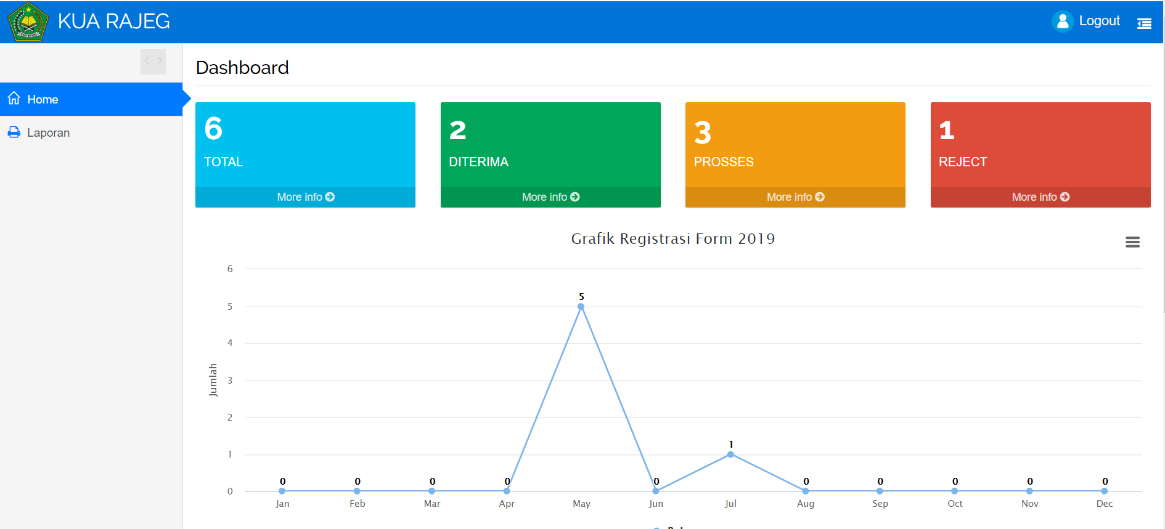
Task: Click the TOTAL count number 6
Action: [x=213, y=129]
